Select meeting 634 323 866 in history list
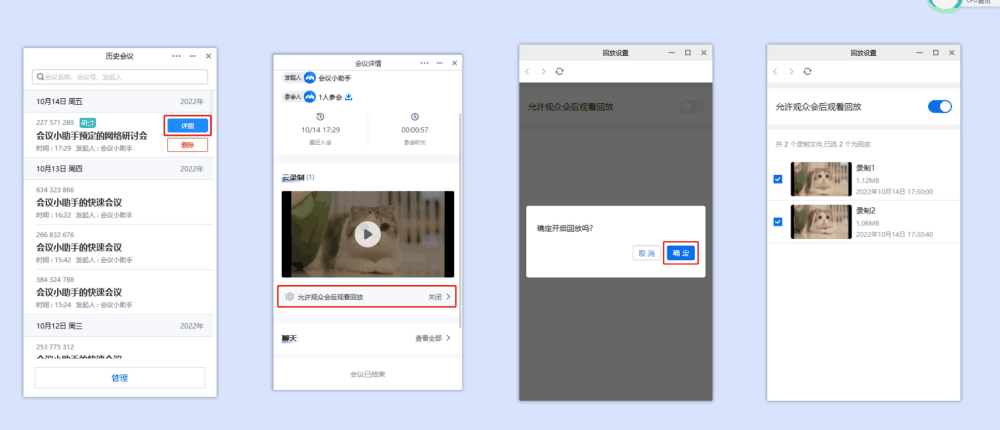 (x=120, y=202)
